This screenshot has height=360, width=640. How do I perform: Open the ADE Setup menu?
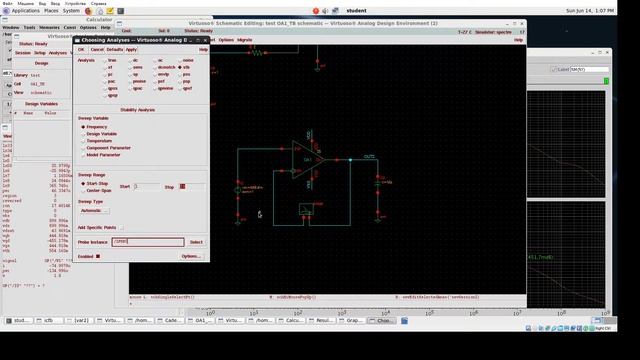40,53
